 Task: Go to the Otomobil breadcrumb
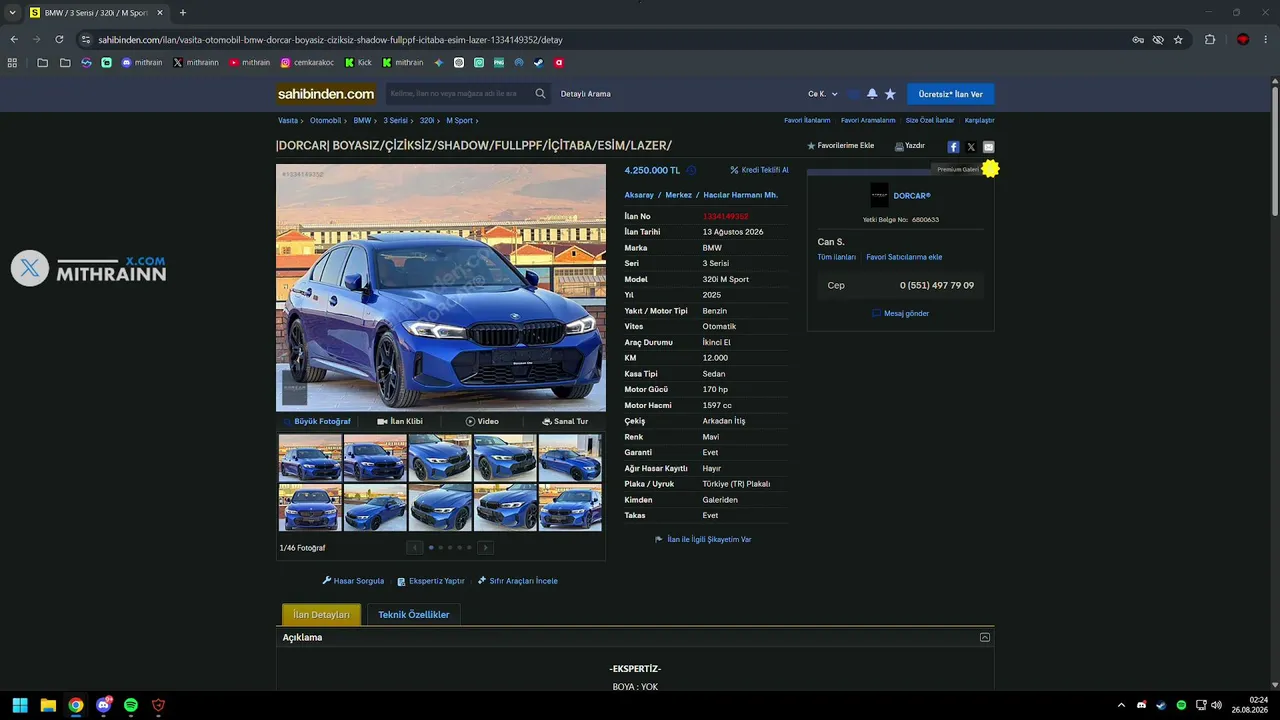[x=326, y=120]
